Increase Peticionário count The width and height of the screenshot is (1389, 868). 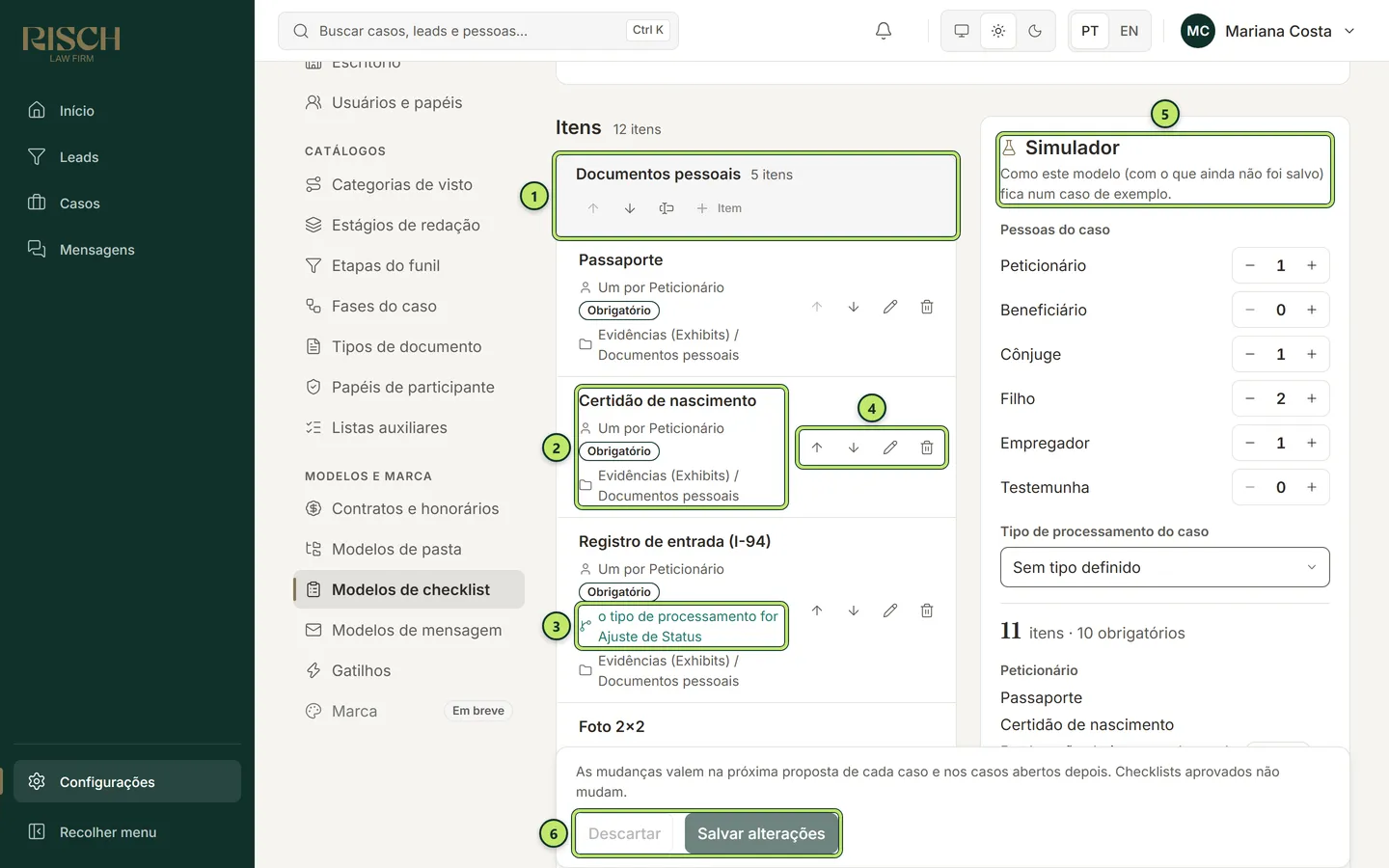[1312, 265]
